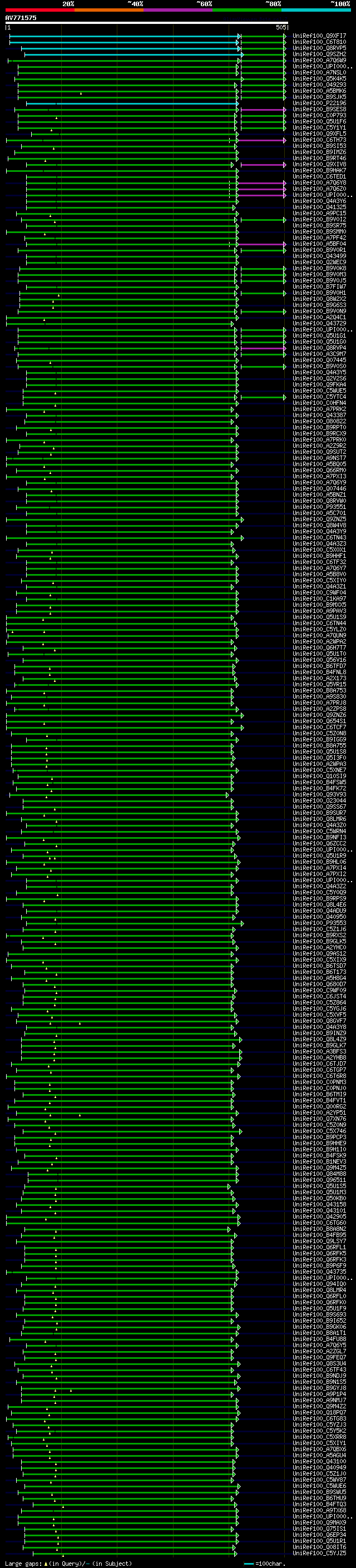Image resolution: width=356 pixels, height=1568 pixels.
Task: Click the orange ~40% legend segment
Action: pos(109,10)
